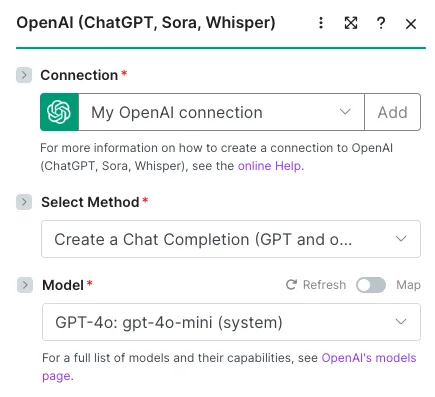Image resolution: width=435 pixels, height=397 pixels.
Task: Open the question mark help icon
Action: click(381, 23)
